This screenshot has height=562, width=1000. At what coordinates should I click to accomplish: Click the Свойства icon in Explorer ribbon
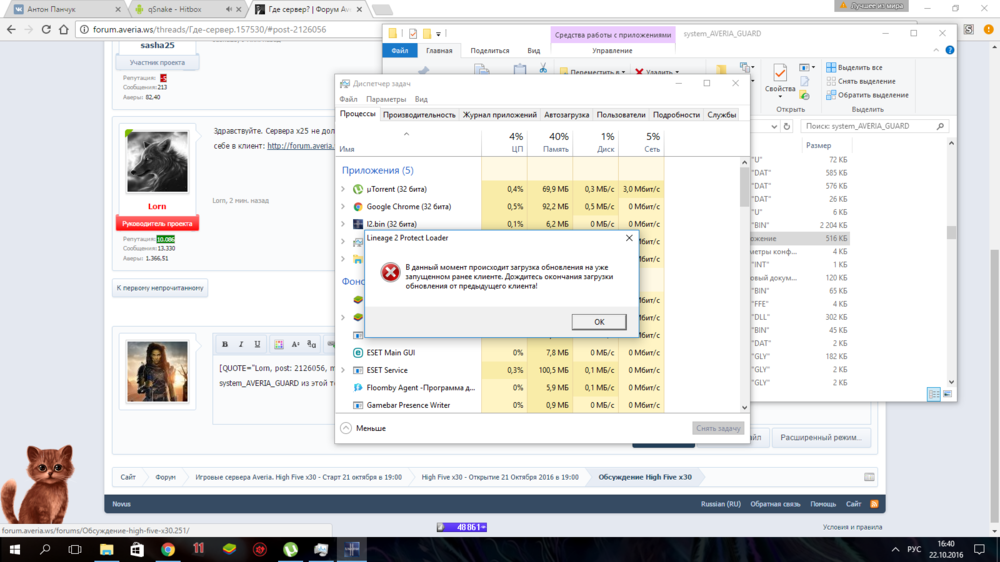tap(780, 78)
